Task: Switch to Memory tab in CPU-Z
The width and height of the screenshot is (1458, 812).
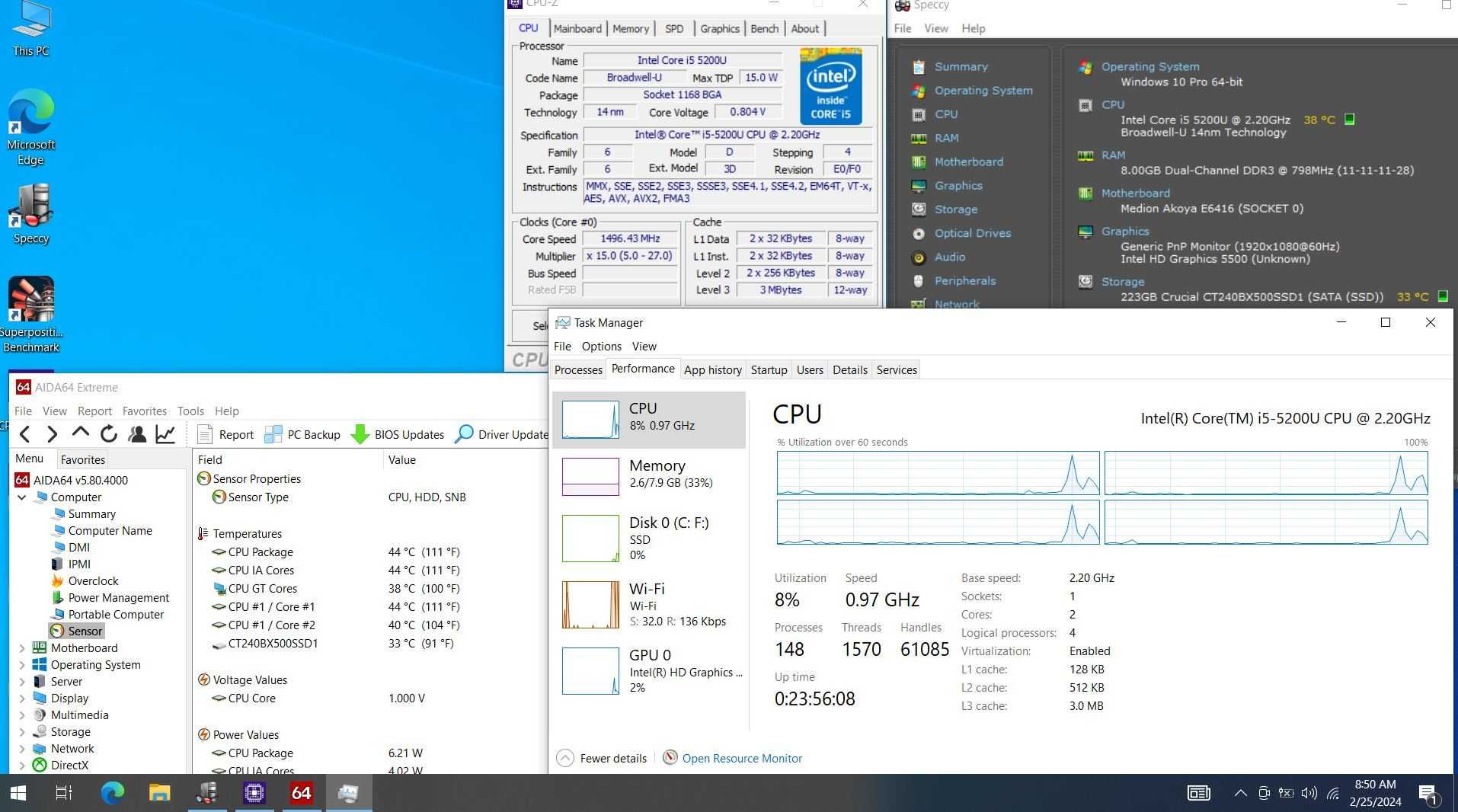Action: click(631, 28)
